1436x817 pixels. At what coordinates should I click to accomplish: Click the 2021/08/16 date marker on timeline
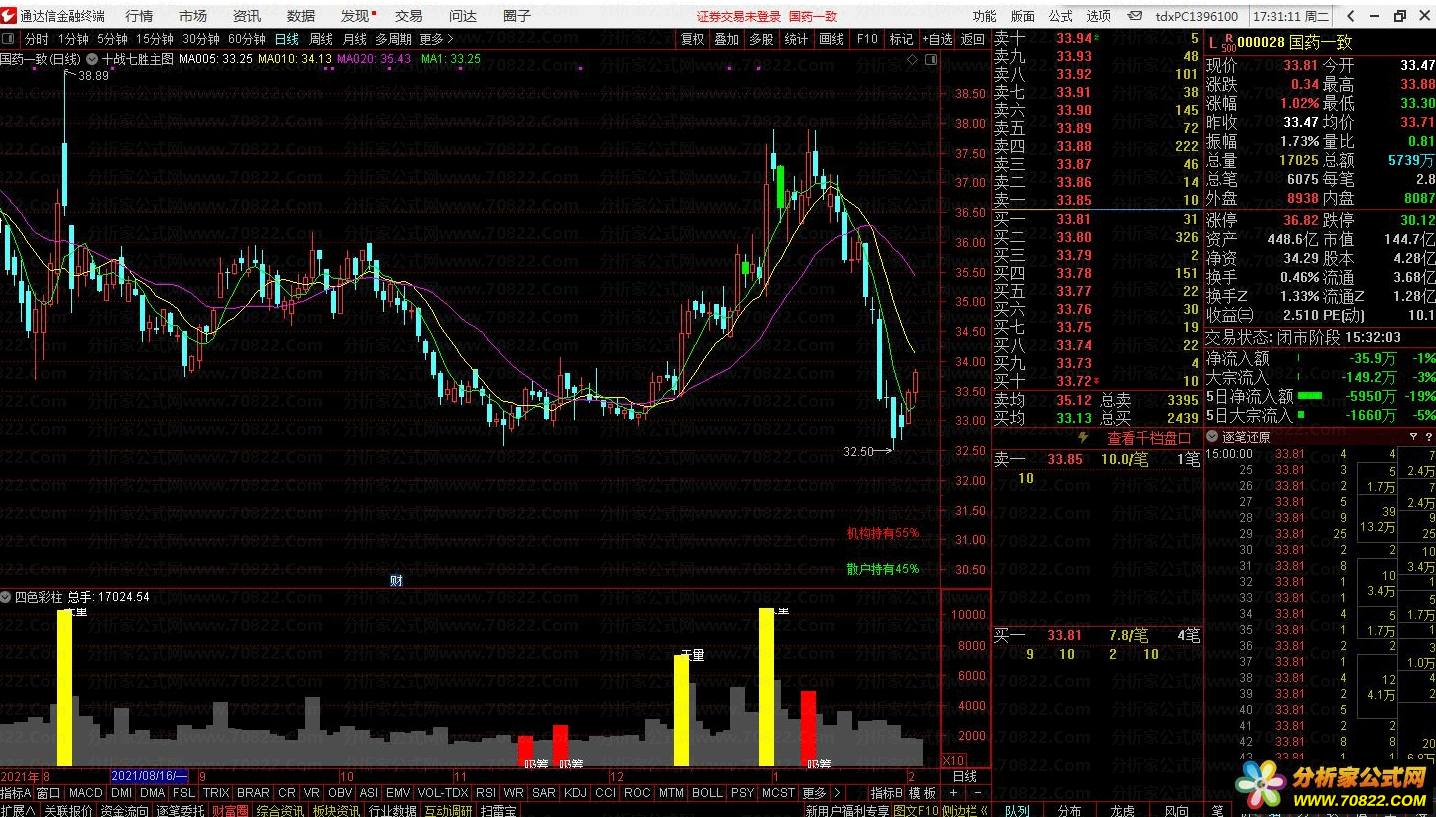(x=149, y=776)
